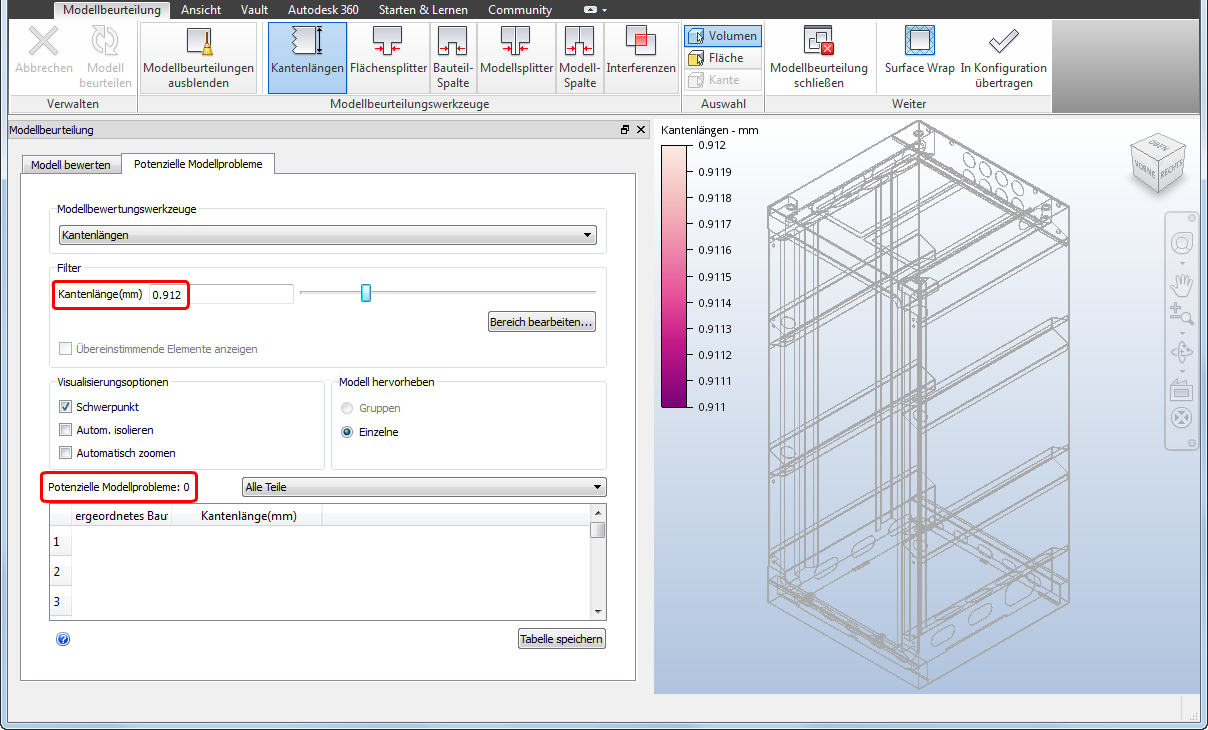
Task: Click the circled X navigation bar icon
Action: (x=1181, y=418)
